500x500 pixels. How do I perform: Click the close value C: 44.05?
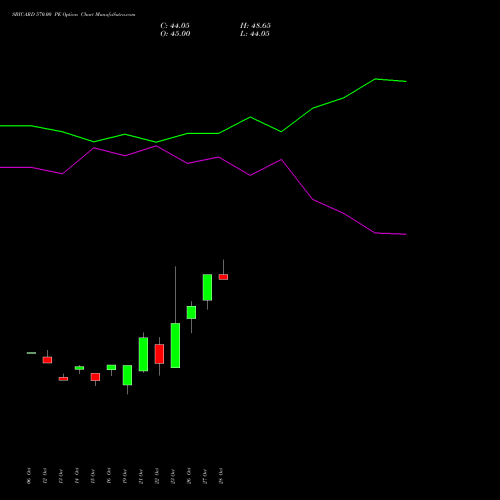175,26
